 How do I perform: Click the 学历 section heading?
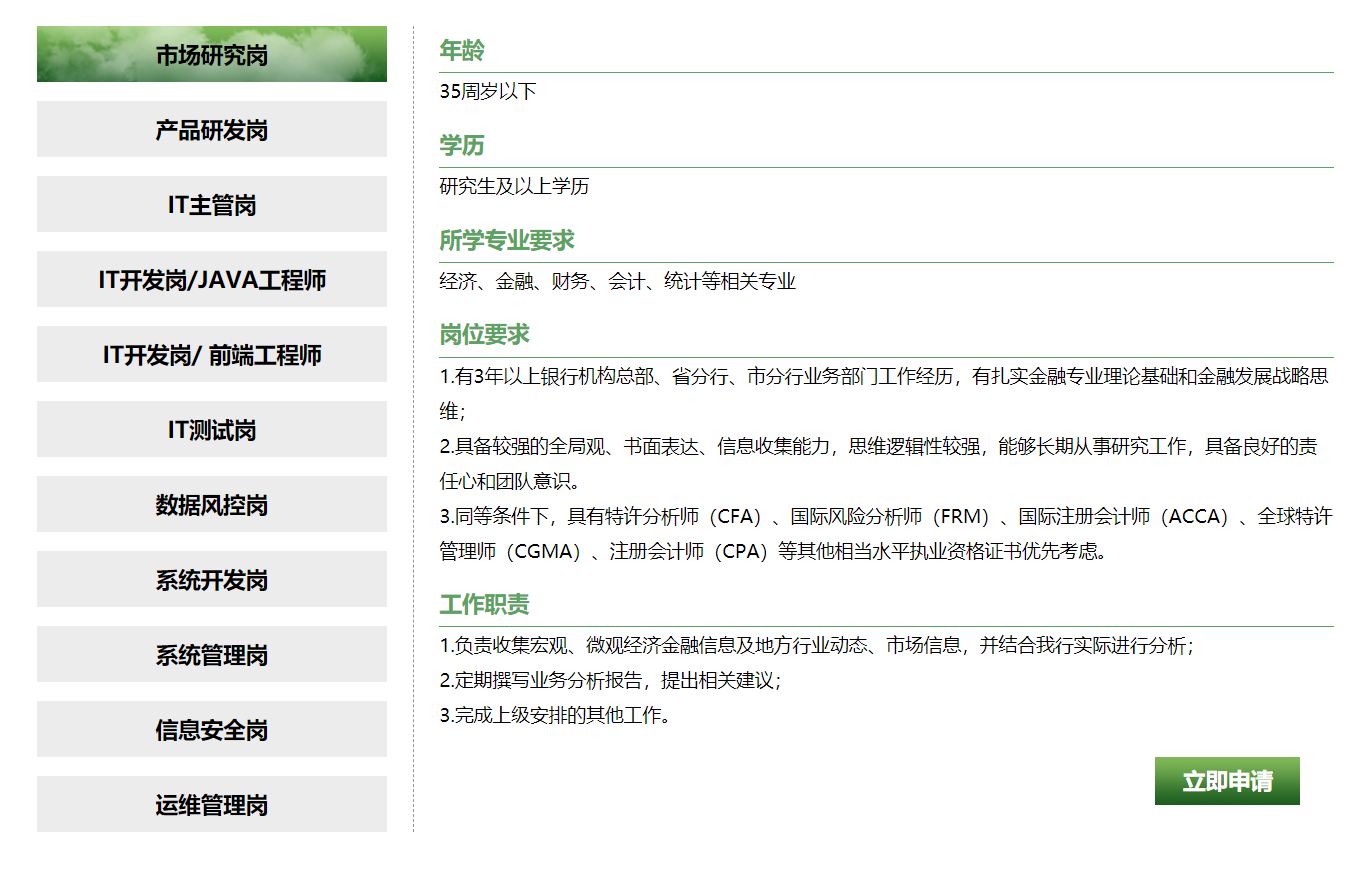(x=462, y=146)
